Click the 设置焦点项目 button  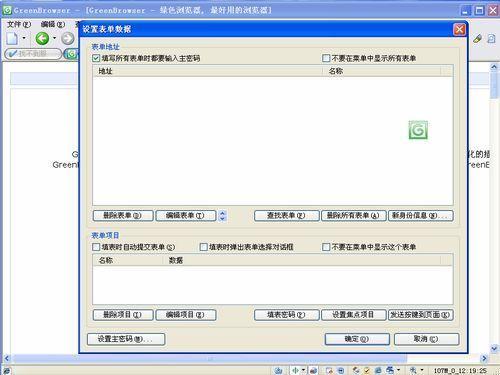pyautogui.click(x=353, y=315)
